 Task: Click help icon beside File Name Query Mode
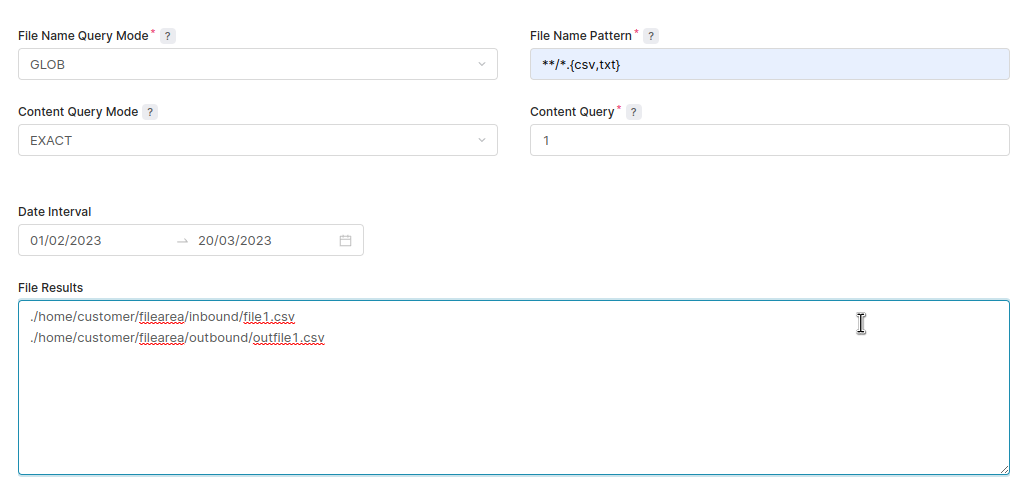[168, 36]
